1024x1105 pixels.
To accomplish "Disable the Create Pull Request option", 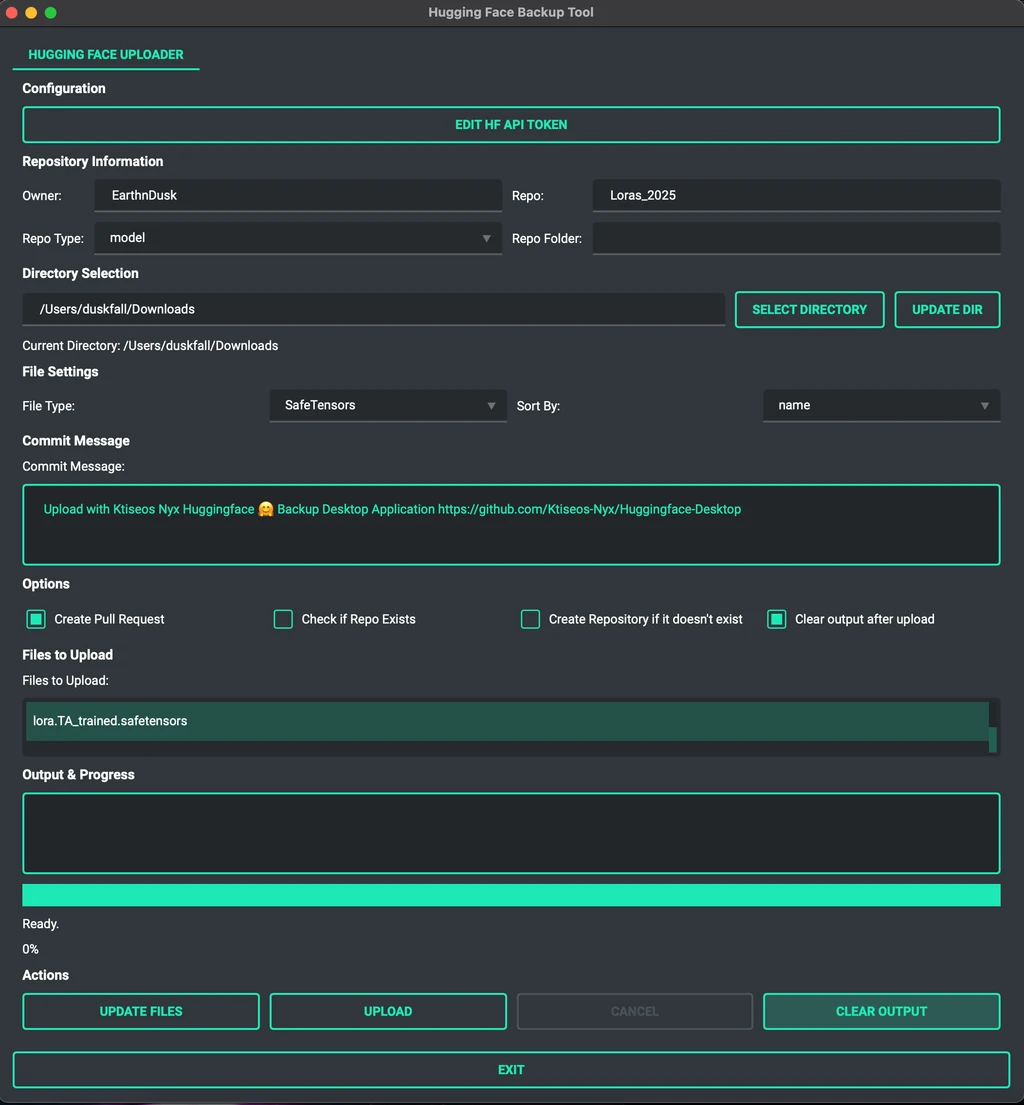I will 35,619.
